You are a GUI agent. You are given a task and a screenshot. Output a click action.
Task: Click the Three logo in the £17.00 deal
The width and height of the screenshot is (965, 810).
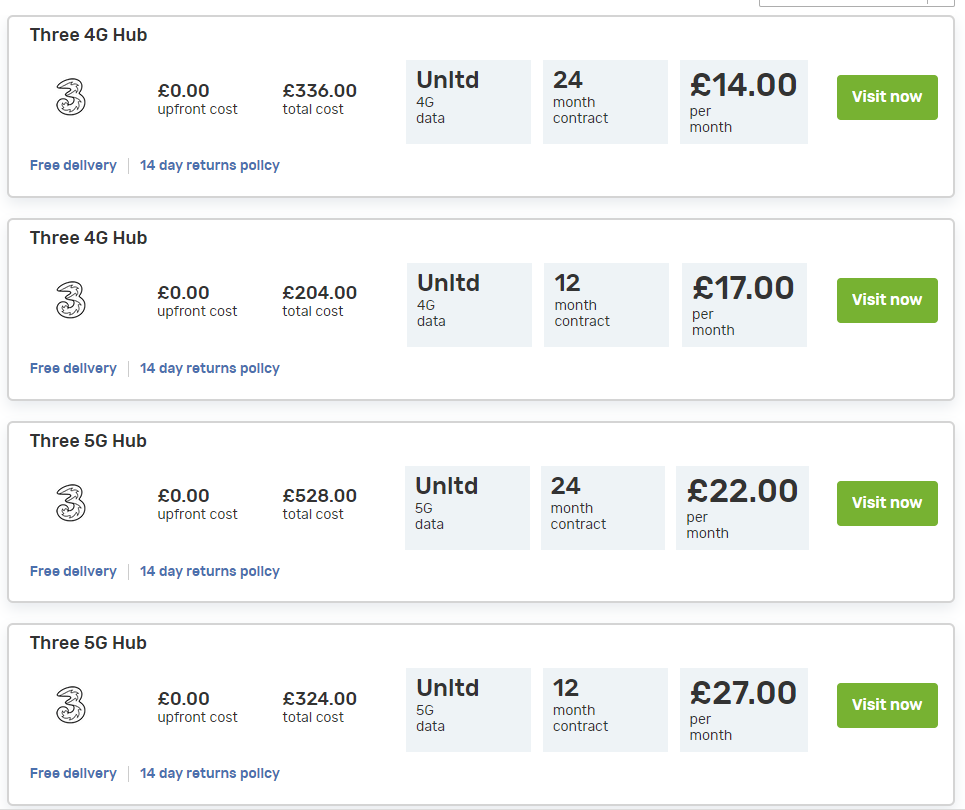(x=71, y=300)
